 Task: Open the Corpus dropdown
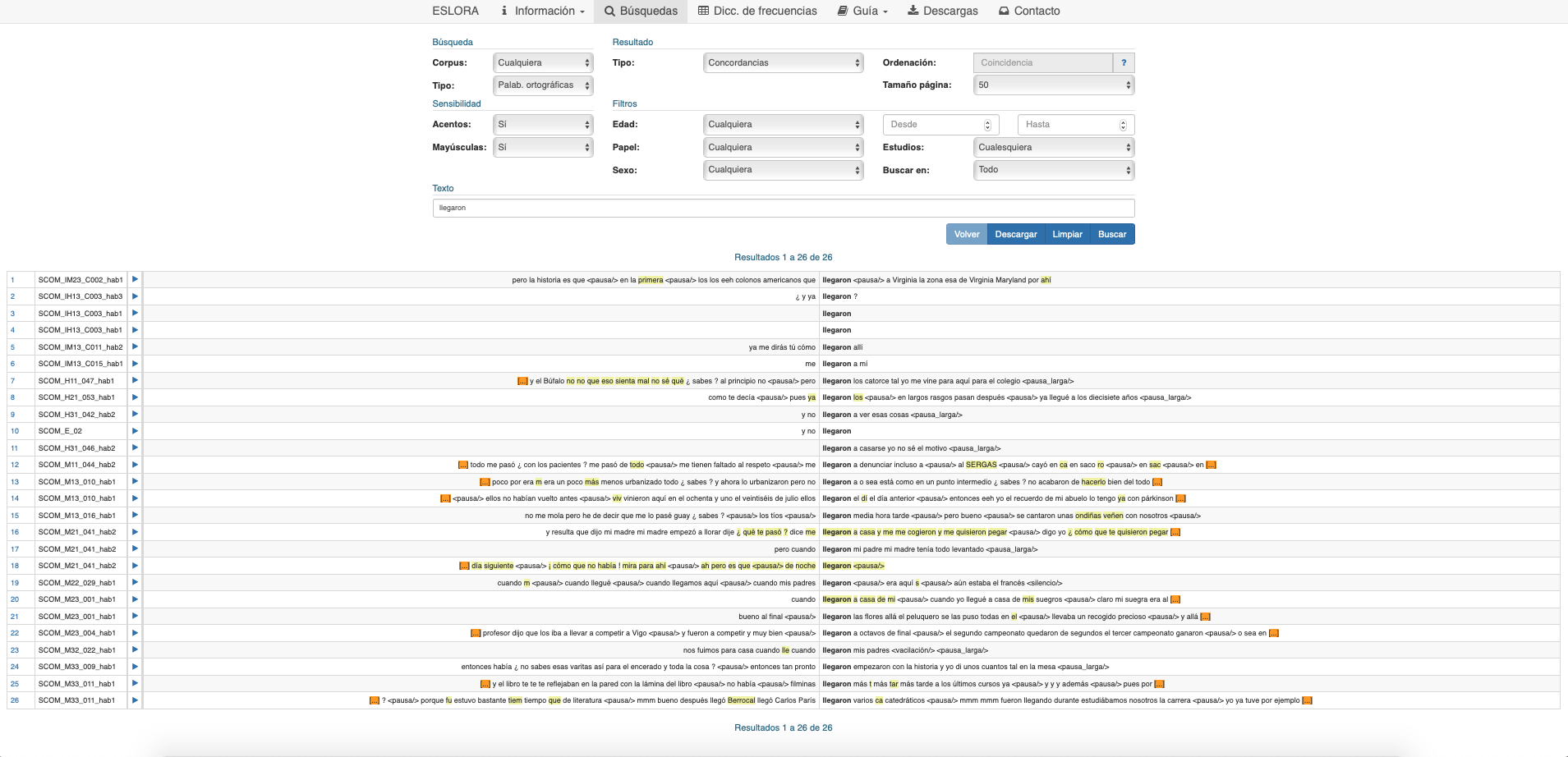coord(543,63)
